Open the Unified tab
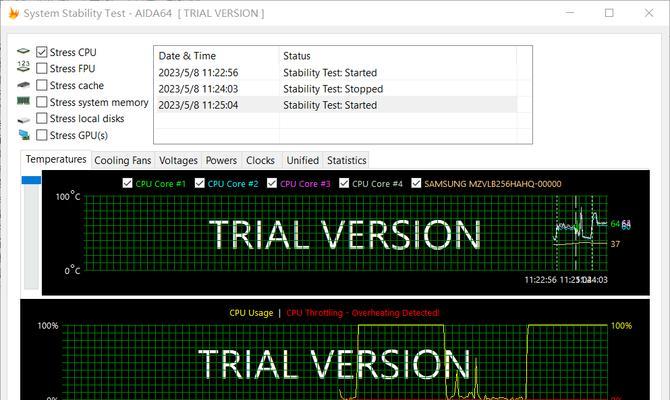Viewport: 670px width, 400px height. pyautogui.click(x=303, y=160)
